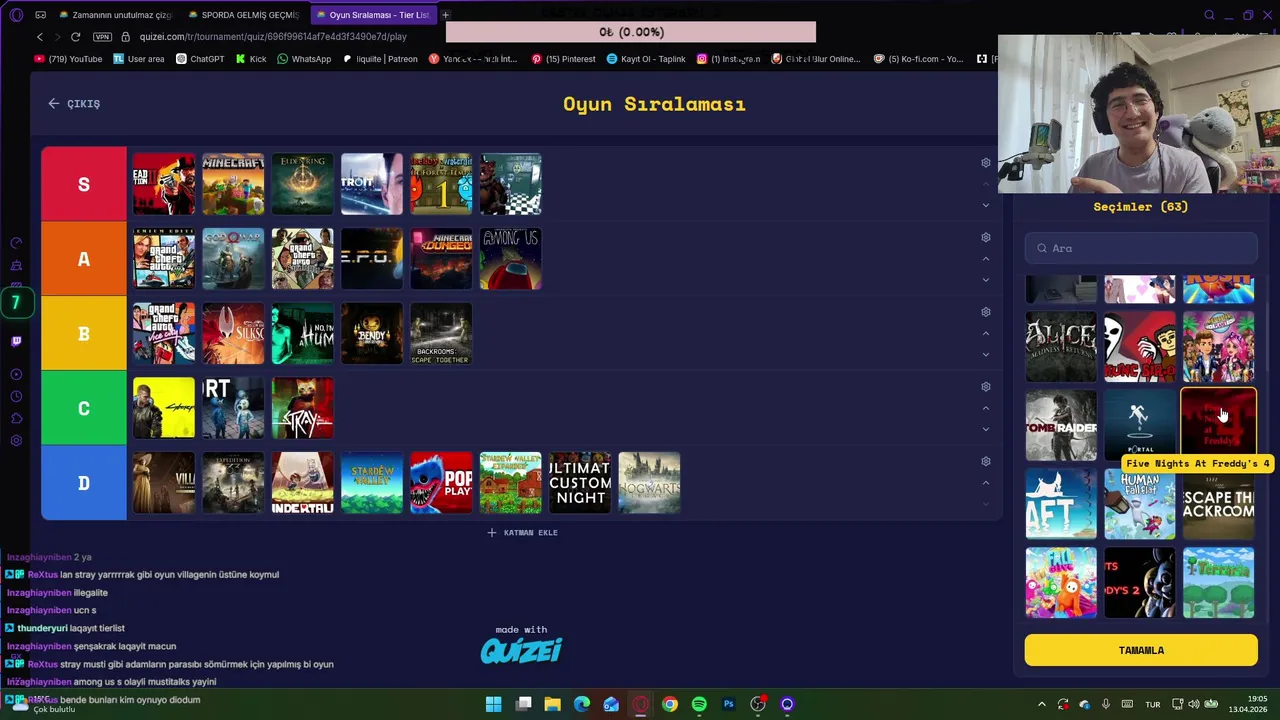Pick Bendy thumbnail in B tier
Image resolution: width=1280 pixels, height=720 pixels.
pyautogui.click(x=372, y=334)
